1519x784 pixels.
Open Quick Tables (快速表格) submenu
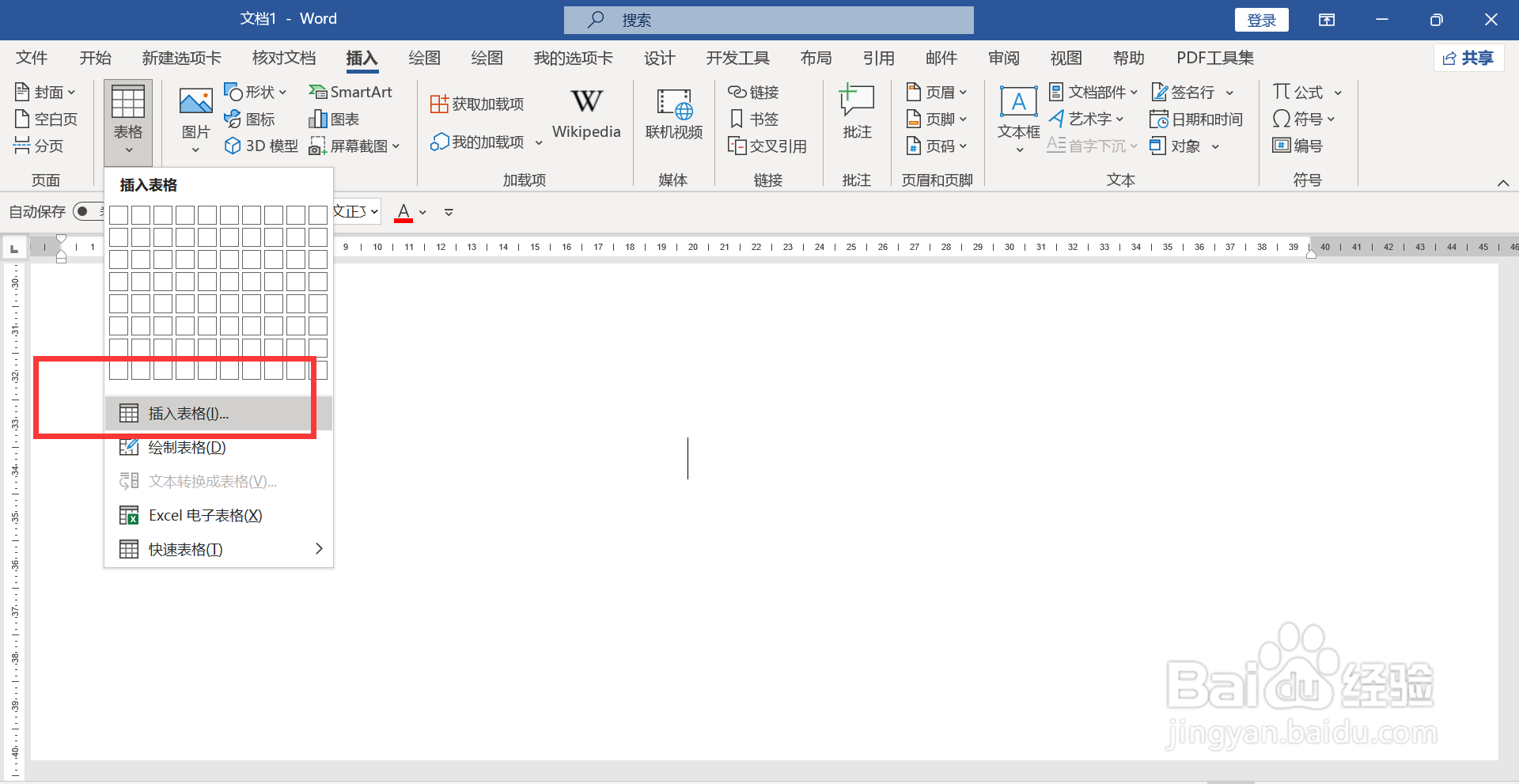pyautogui.click(x=218, y=550)
